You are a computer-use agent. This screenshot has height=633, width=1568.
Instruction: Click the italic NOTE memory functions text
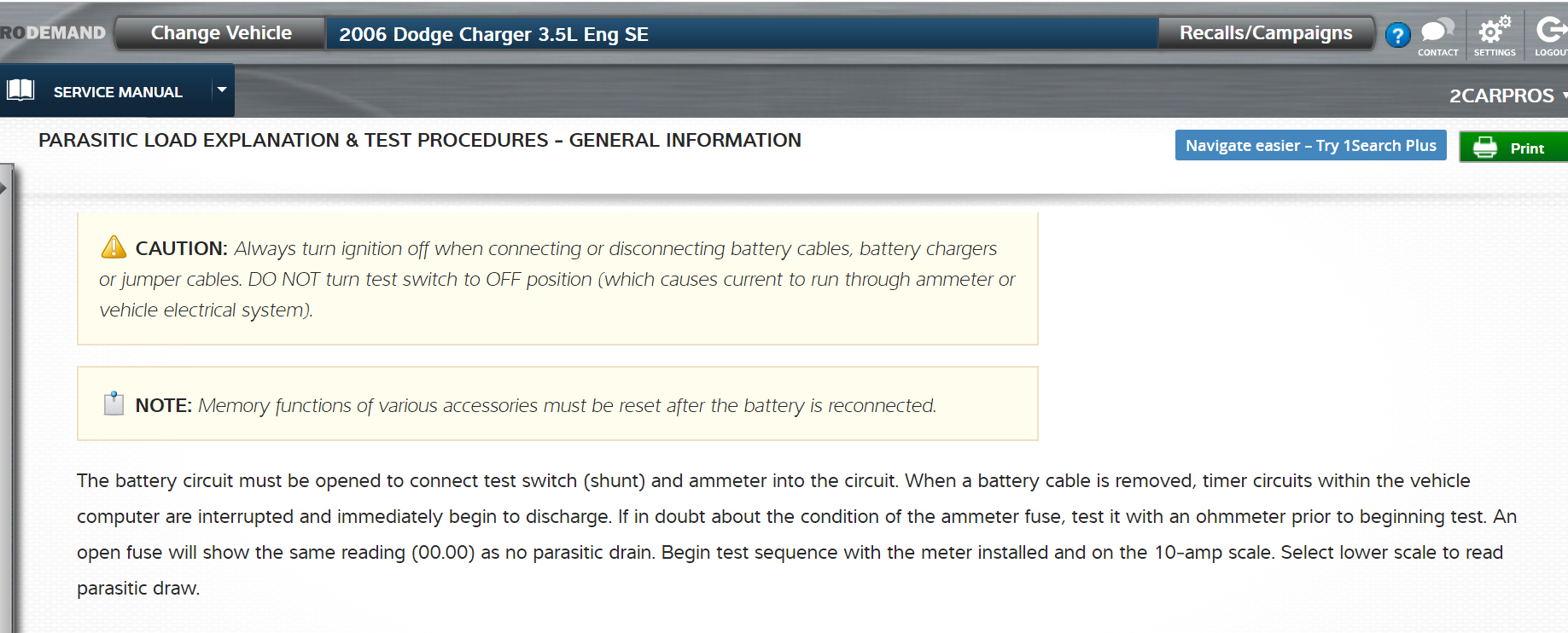point(567,405)
